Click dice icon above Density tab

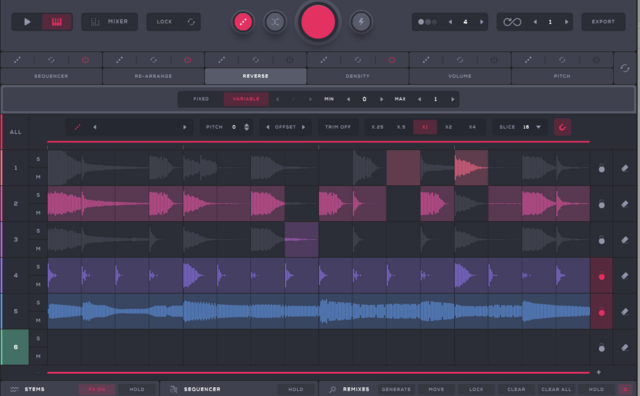[x=324, y=60]
